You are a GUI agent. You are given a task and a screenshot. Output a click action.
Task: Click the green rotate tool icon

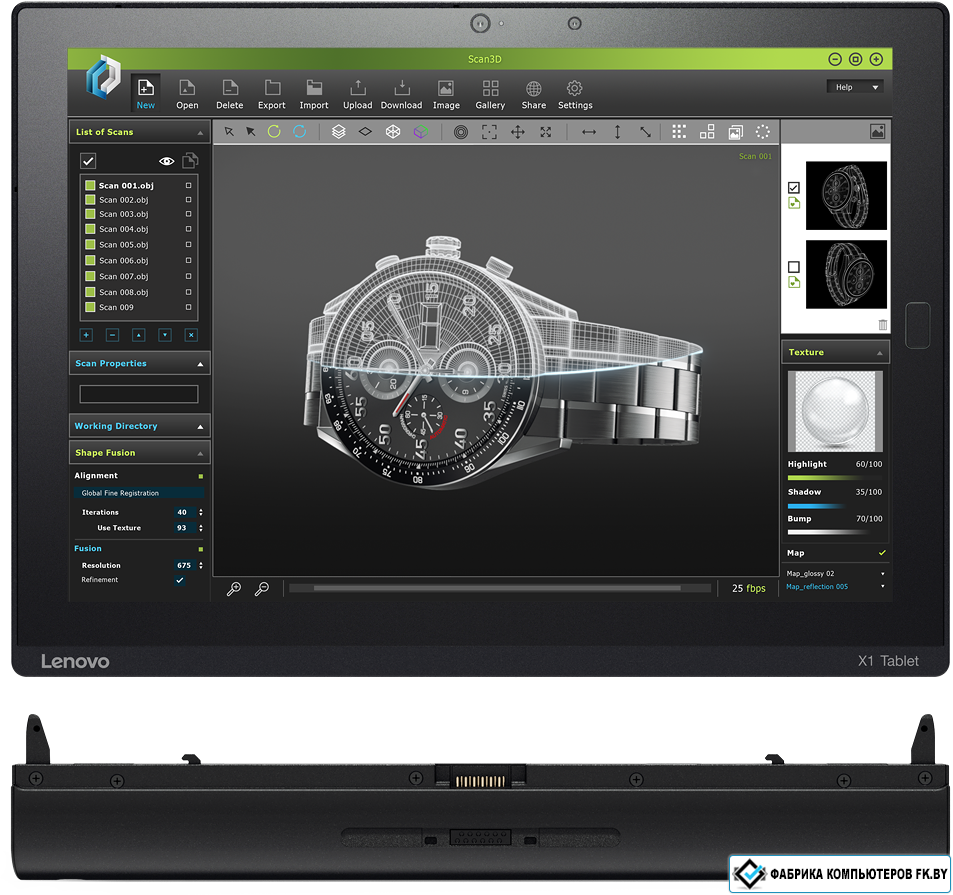pyautogui.click(x=274, y=132)
